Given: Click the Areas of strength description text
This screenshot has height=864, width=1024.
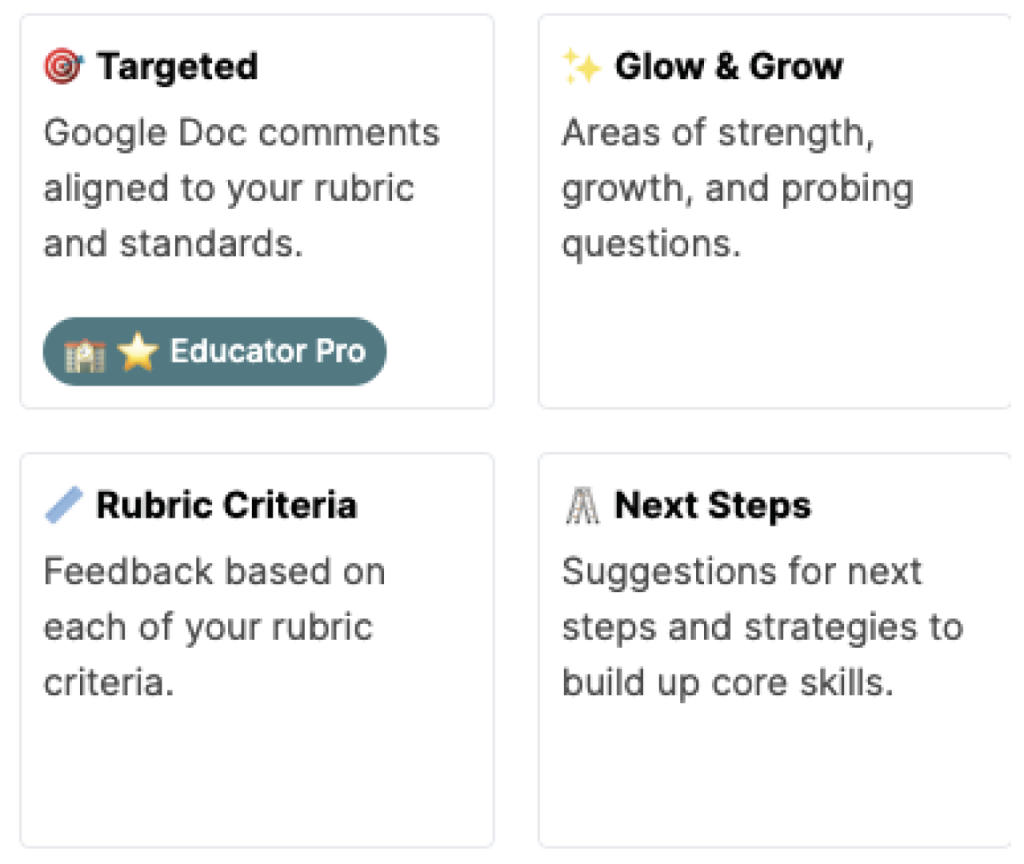Looking at the screenshot, I should (x=738, y=188).
